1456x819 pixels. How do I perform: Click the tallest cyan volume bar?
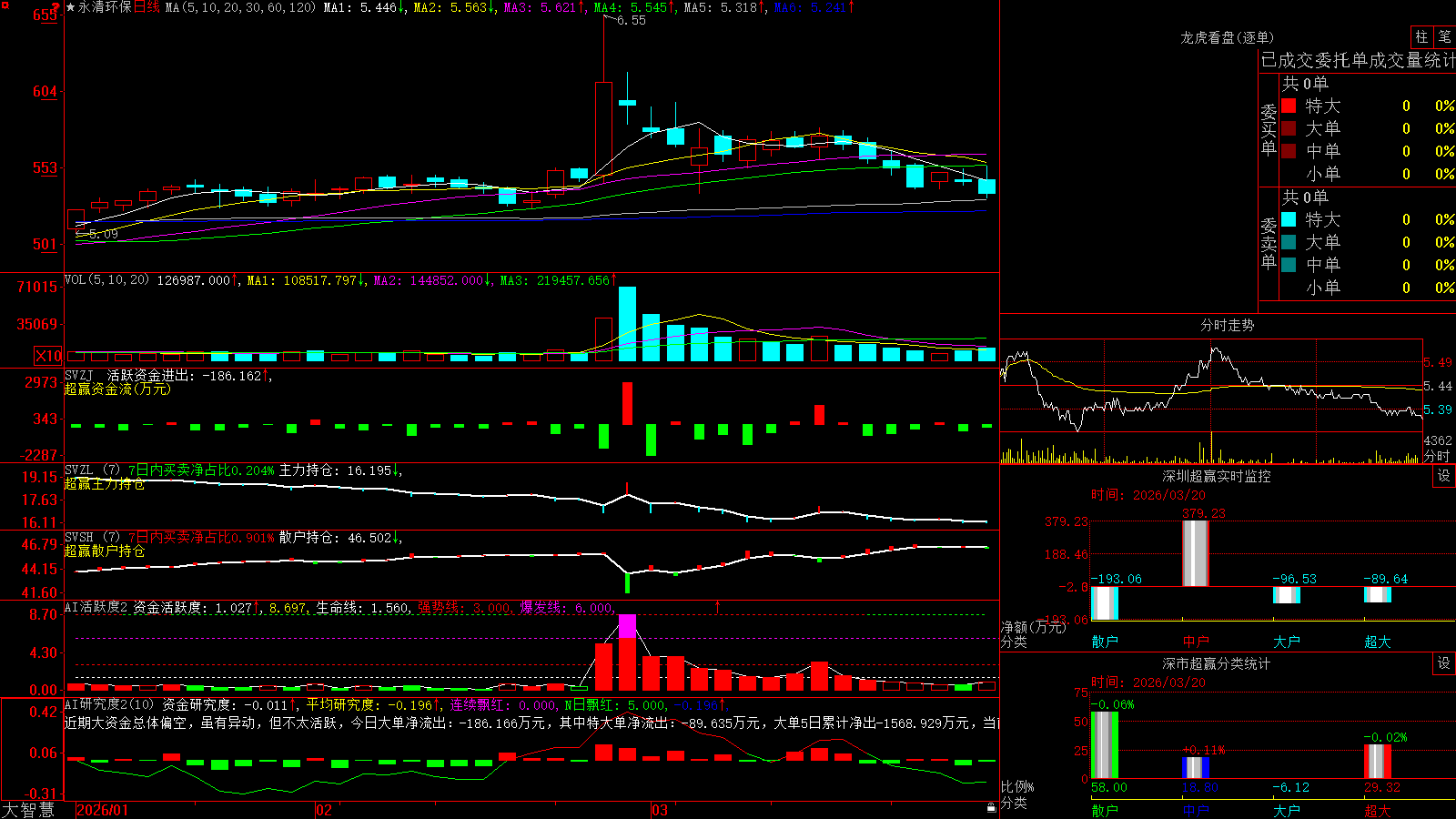pyautogui.click(x=627, y=324)
